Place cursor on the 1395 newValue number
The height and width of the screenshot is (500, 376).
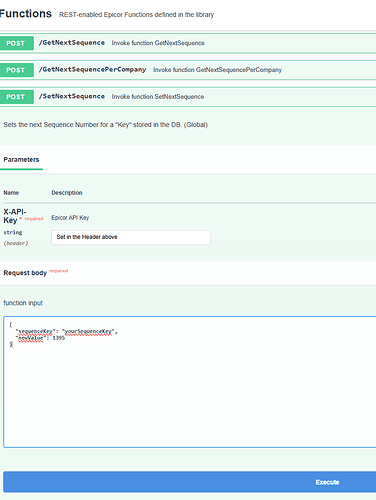[59, 338]
